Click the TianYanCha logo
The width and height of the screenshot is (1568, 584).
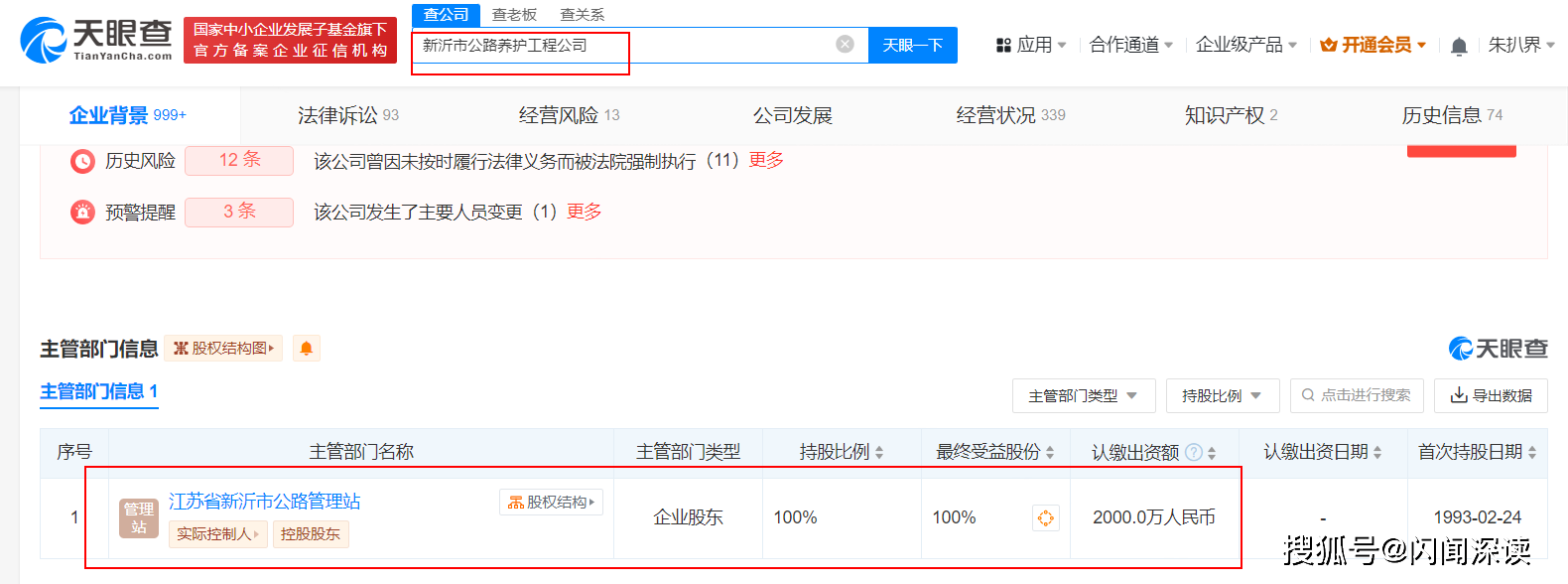pyautogui.click(x=96, y=40)
